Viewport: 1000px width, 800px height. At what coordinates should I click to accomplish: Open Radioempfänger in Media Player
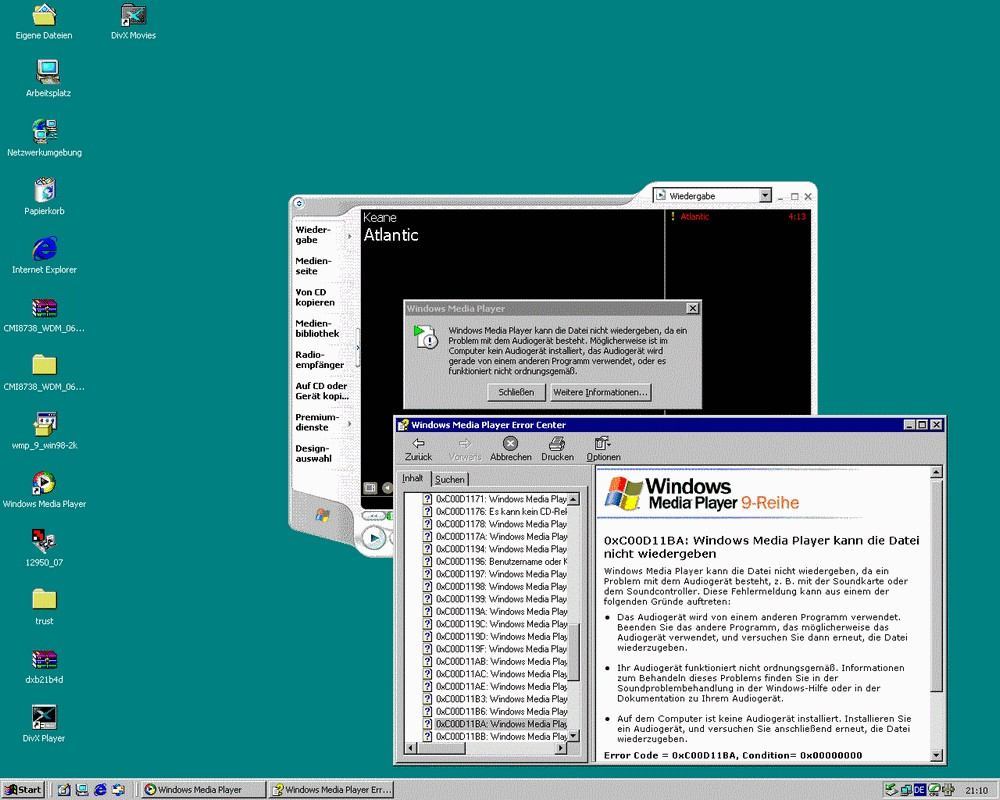(x=320, y=360)
